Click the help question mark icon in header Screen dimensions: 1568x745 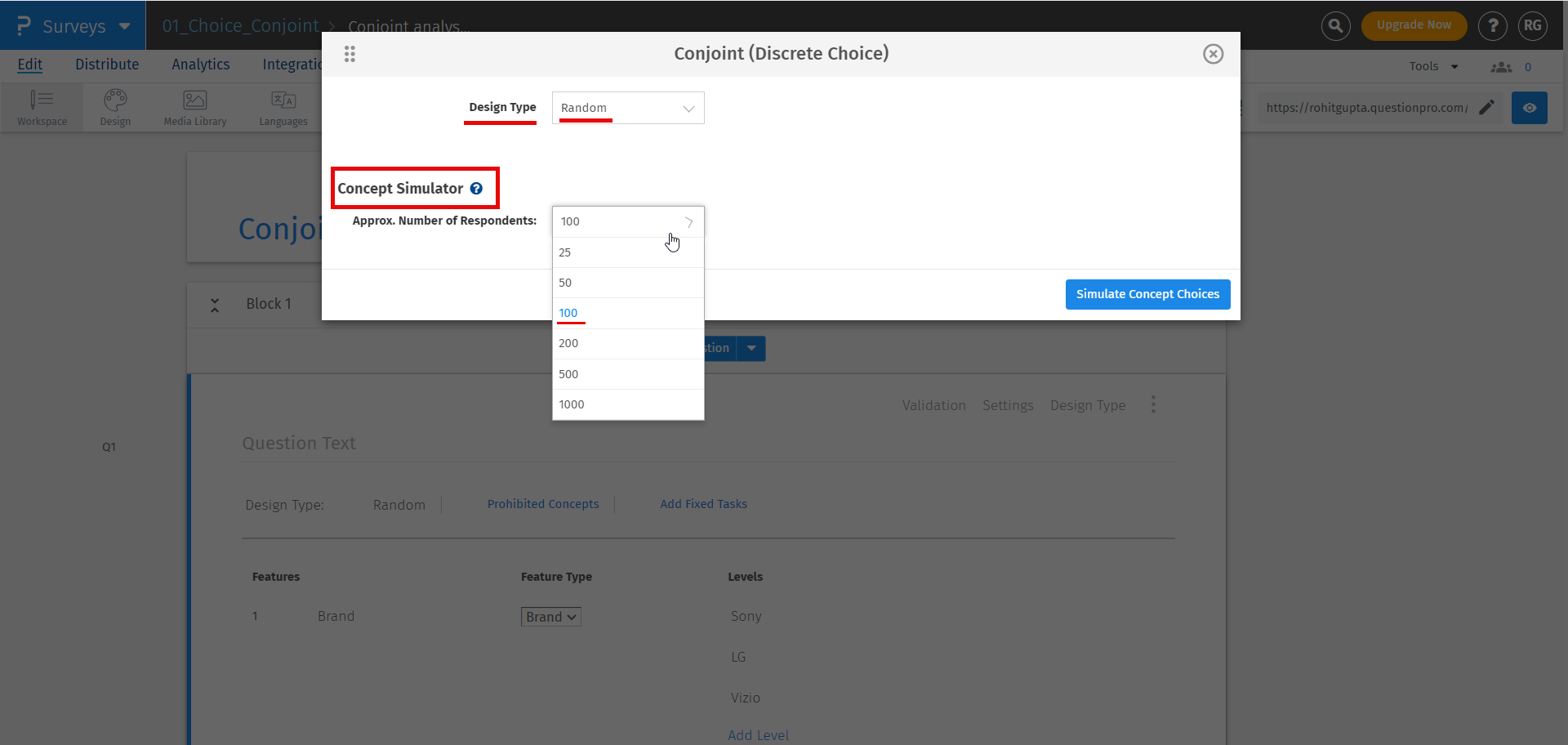[x=1493, y=26]
